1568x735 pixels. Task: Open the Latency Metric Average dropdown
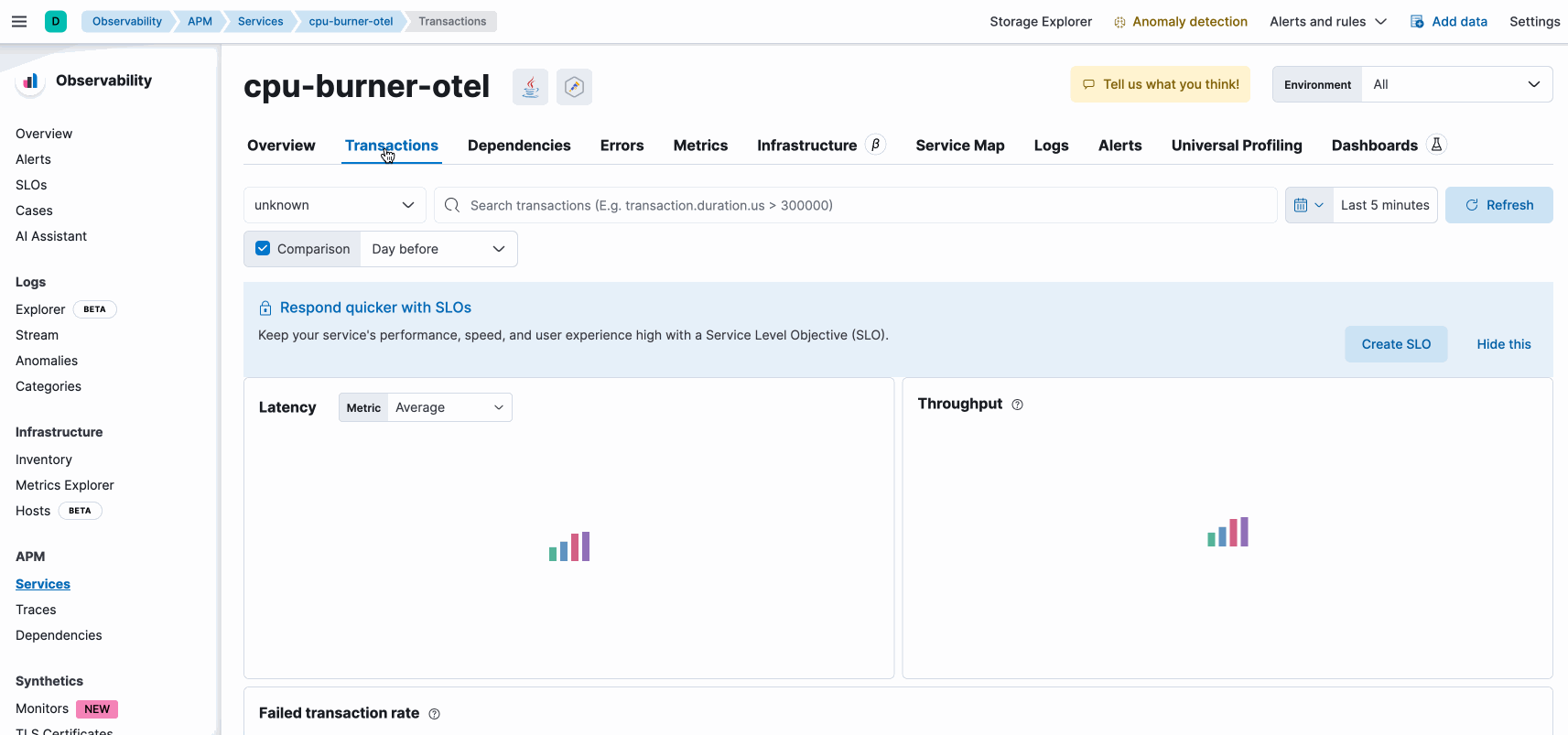pyautogui.click(x=449, y=407)
